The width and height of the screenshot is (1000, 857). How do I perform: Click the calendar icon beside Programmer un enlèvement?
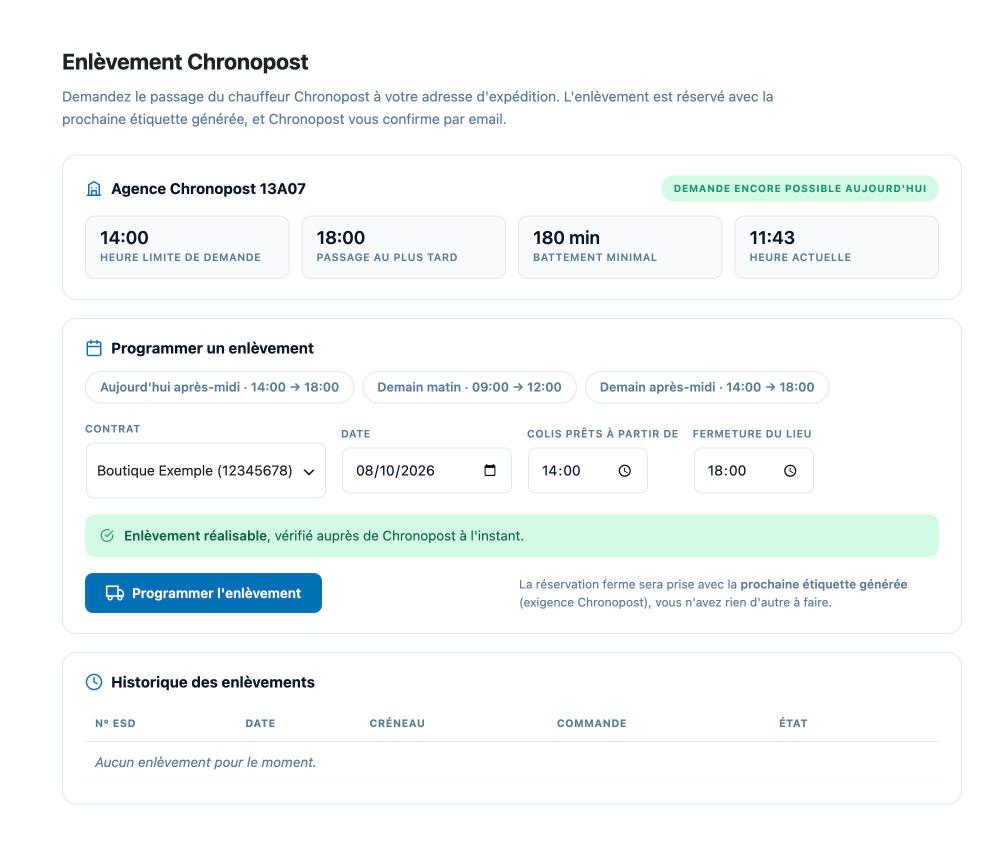(x=94, y=348)
